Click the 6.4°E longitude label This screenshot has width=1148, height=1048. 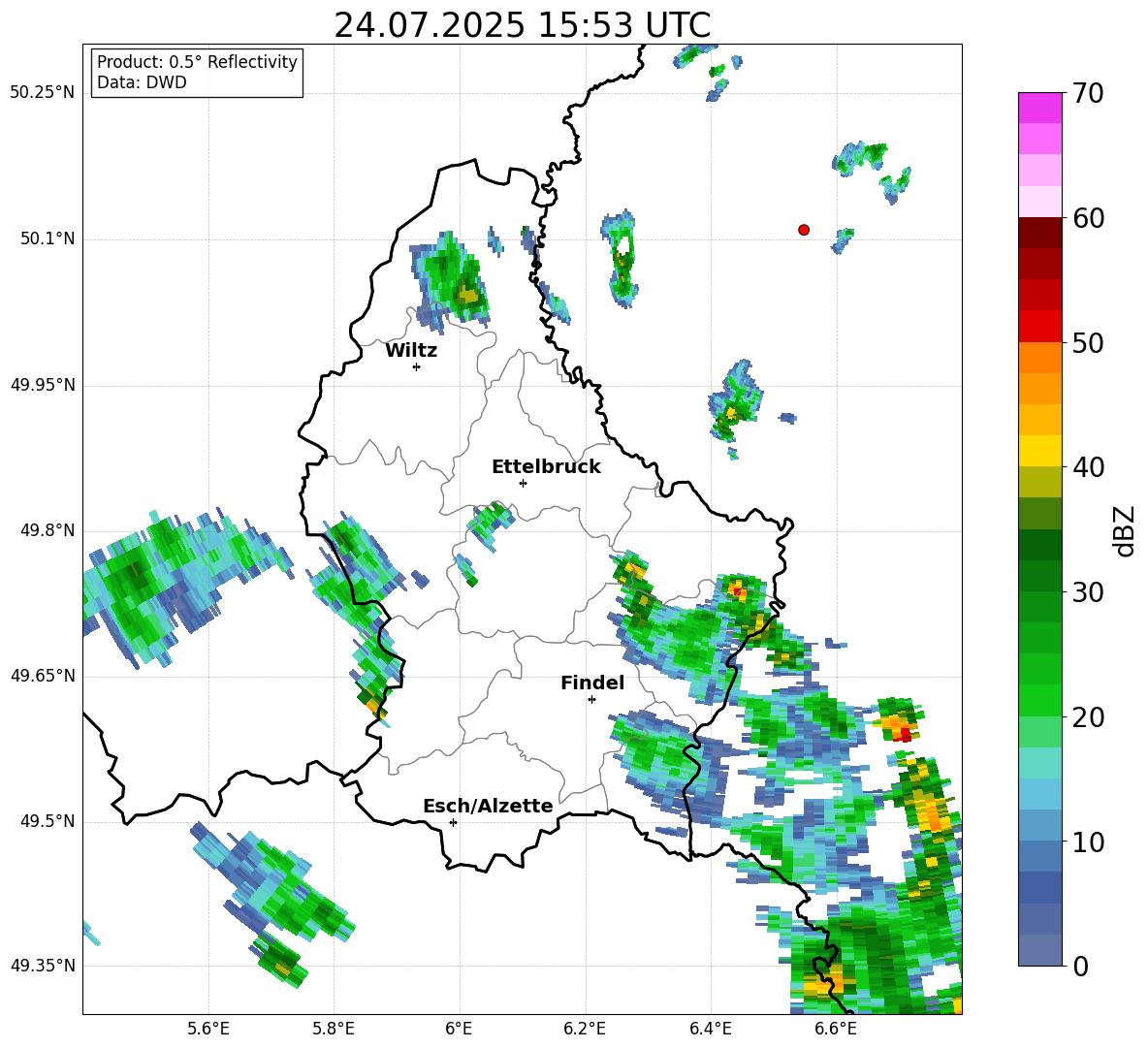pos(711,1029)
